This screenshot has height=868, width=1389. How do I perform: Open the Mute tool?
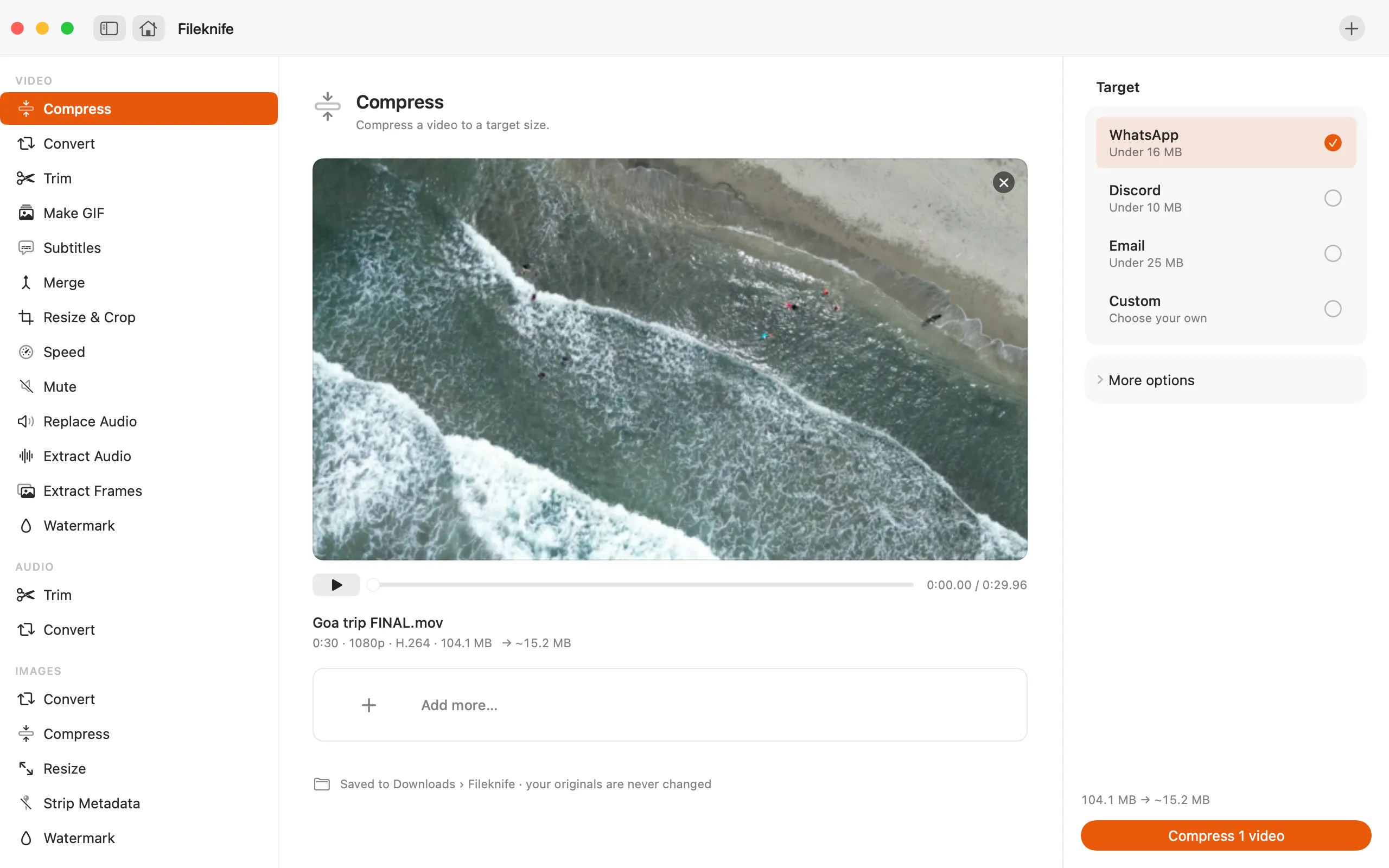[139, 386]
